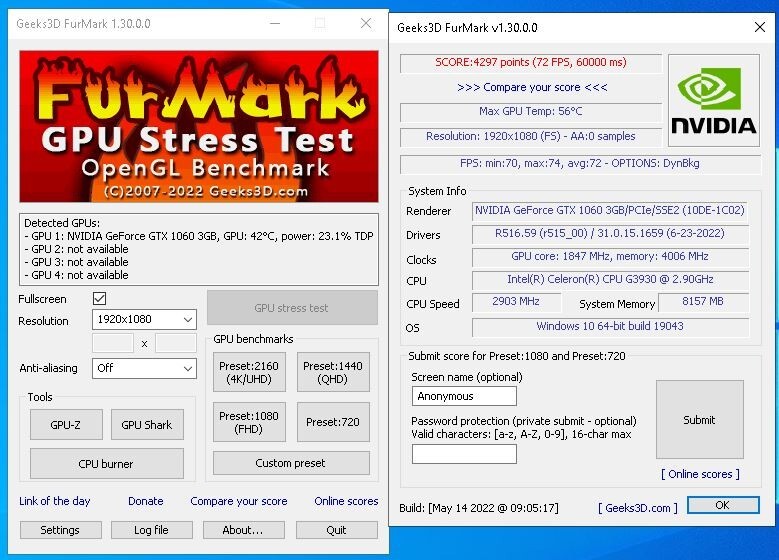
Task: Click the Max GPU Temp: 56°C text
Action: (531, 111)
